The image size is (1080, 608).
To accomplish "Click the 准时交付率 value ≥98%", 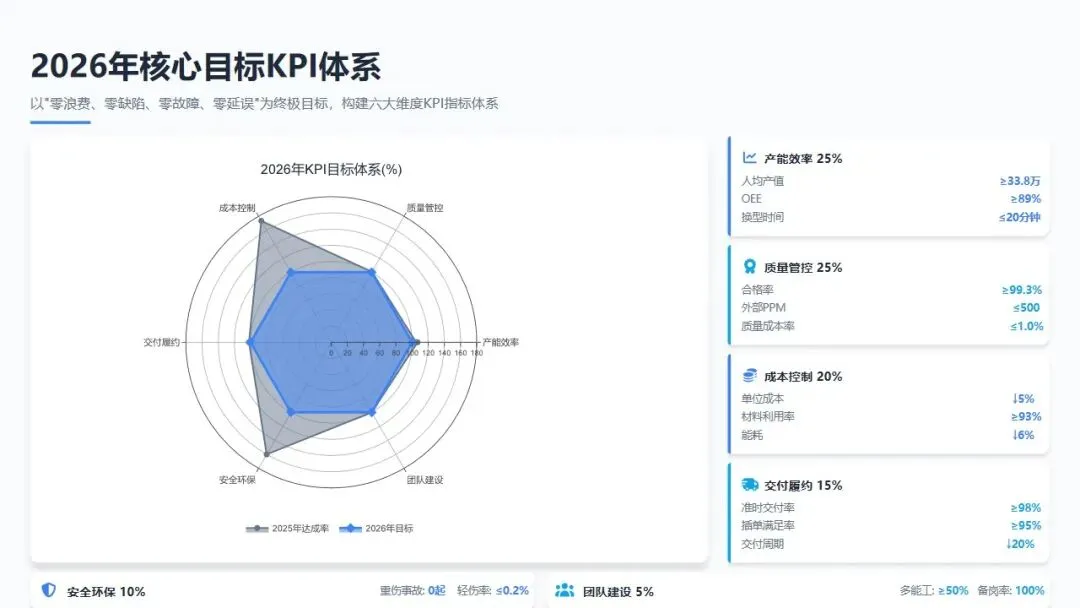I will click(x=1026, y=507).
